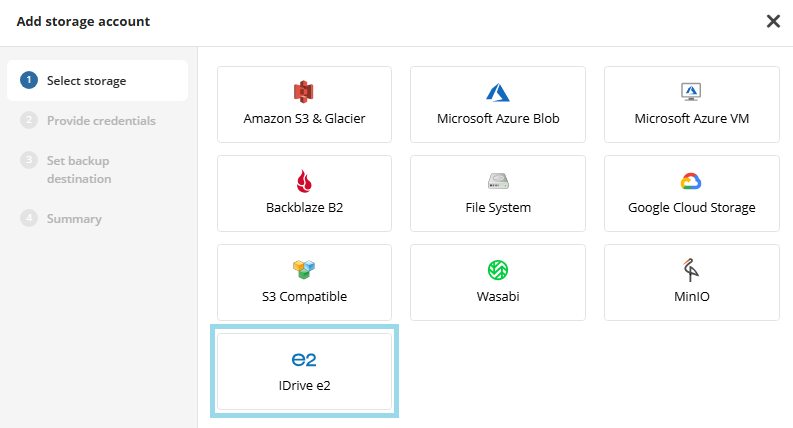Image resolution: width=793 pixels, height=428 pixels.
Task: Go to the Provide credentials step
Action: [101, 121]
